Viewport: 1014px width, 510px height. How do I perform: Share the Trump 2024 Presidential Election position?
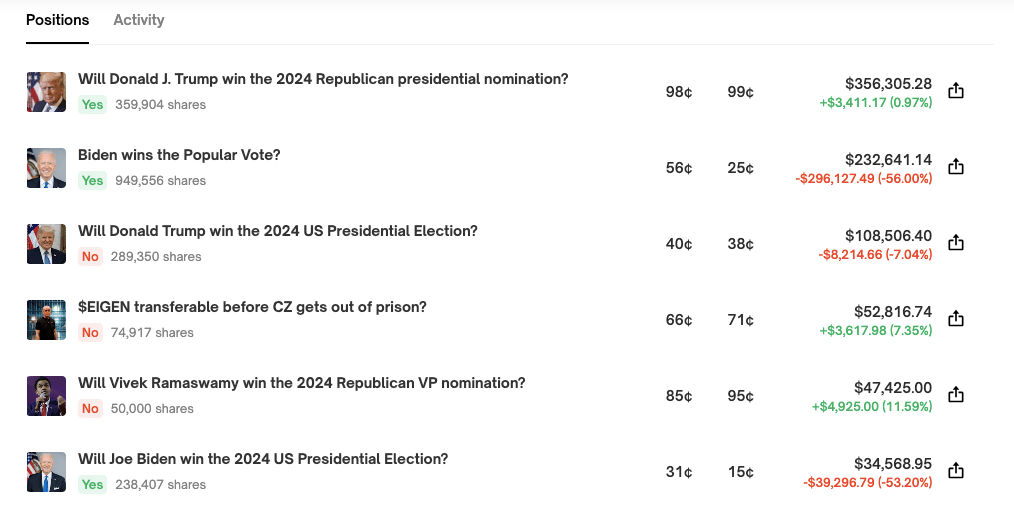pos(955,243)
